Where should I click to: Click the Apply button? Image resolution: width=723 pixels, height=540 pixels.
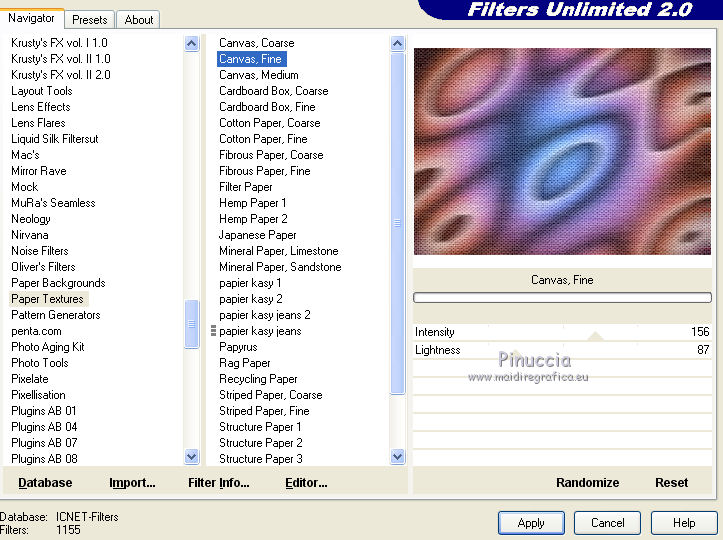pos(531,523)
